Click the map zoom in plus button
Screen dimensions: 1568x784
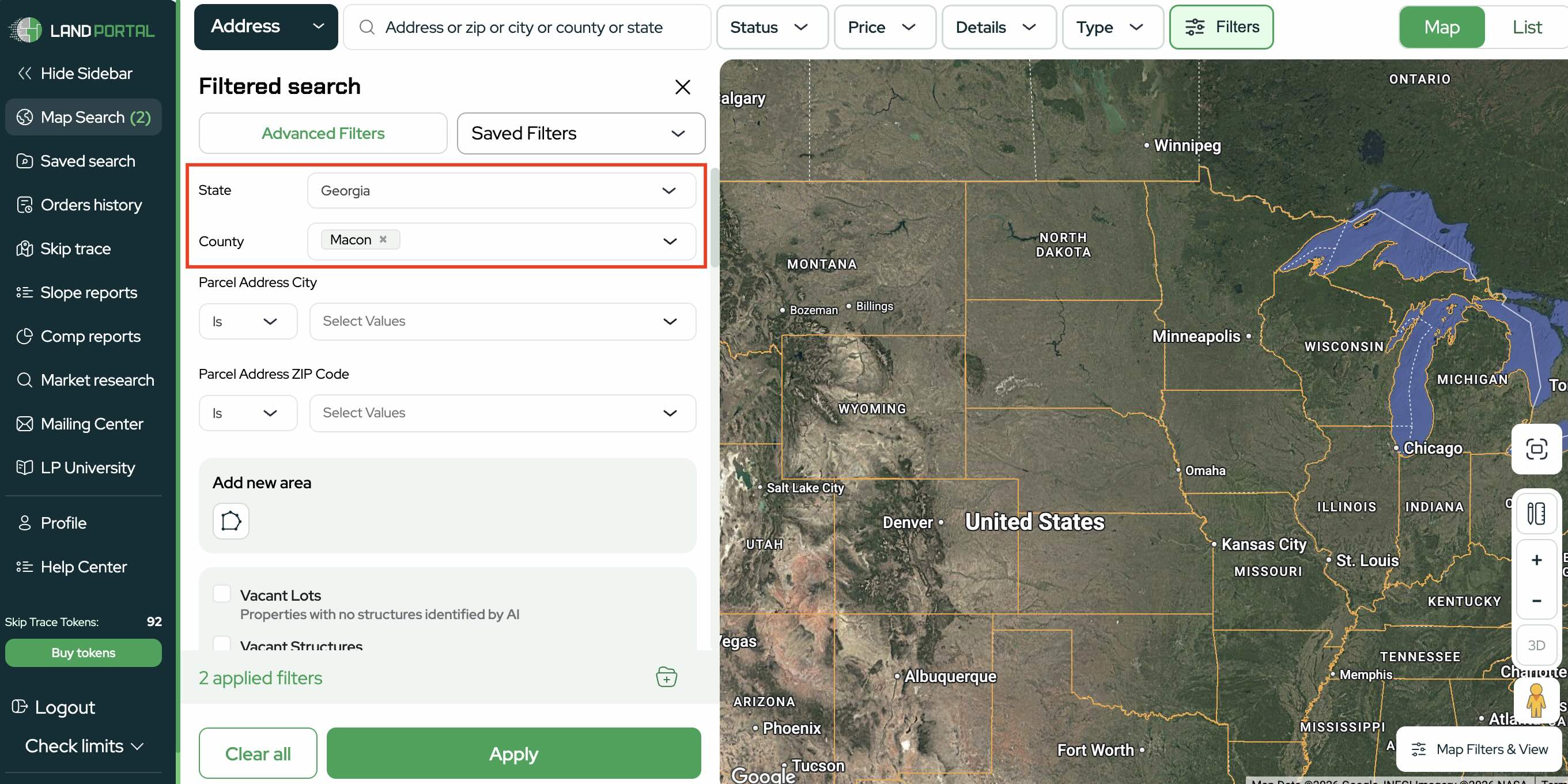click(1536, 560)
